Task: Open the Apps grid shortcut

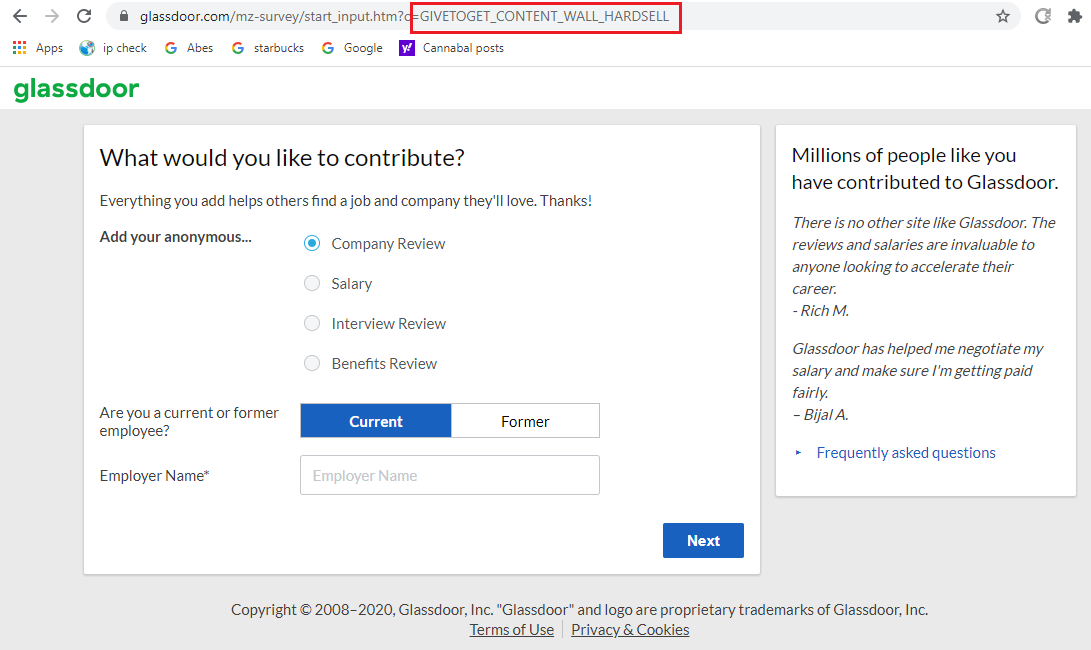Action: (38, 47)
